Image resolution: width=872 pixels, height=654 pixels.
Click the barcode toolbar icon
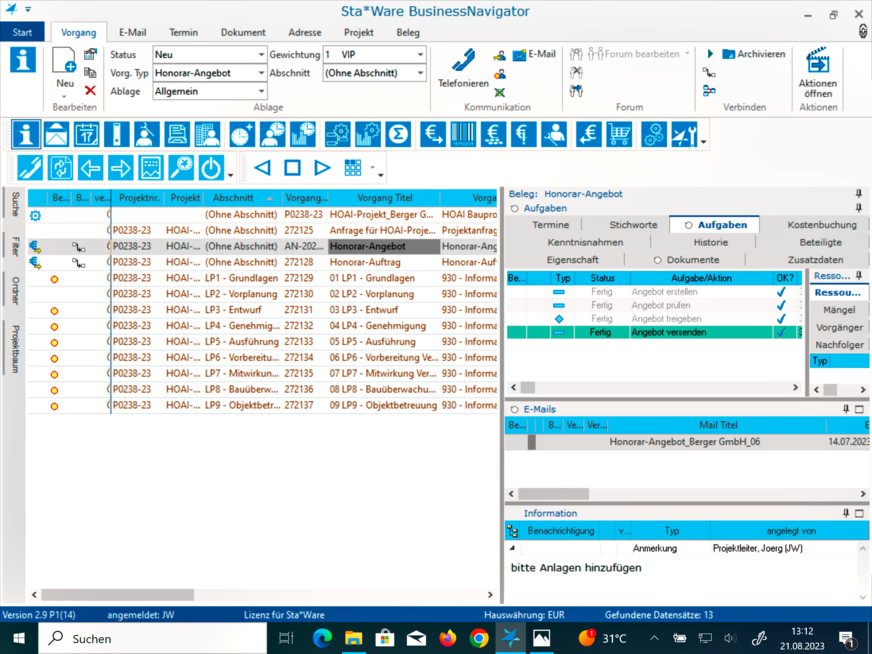tap(463, 134)
